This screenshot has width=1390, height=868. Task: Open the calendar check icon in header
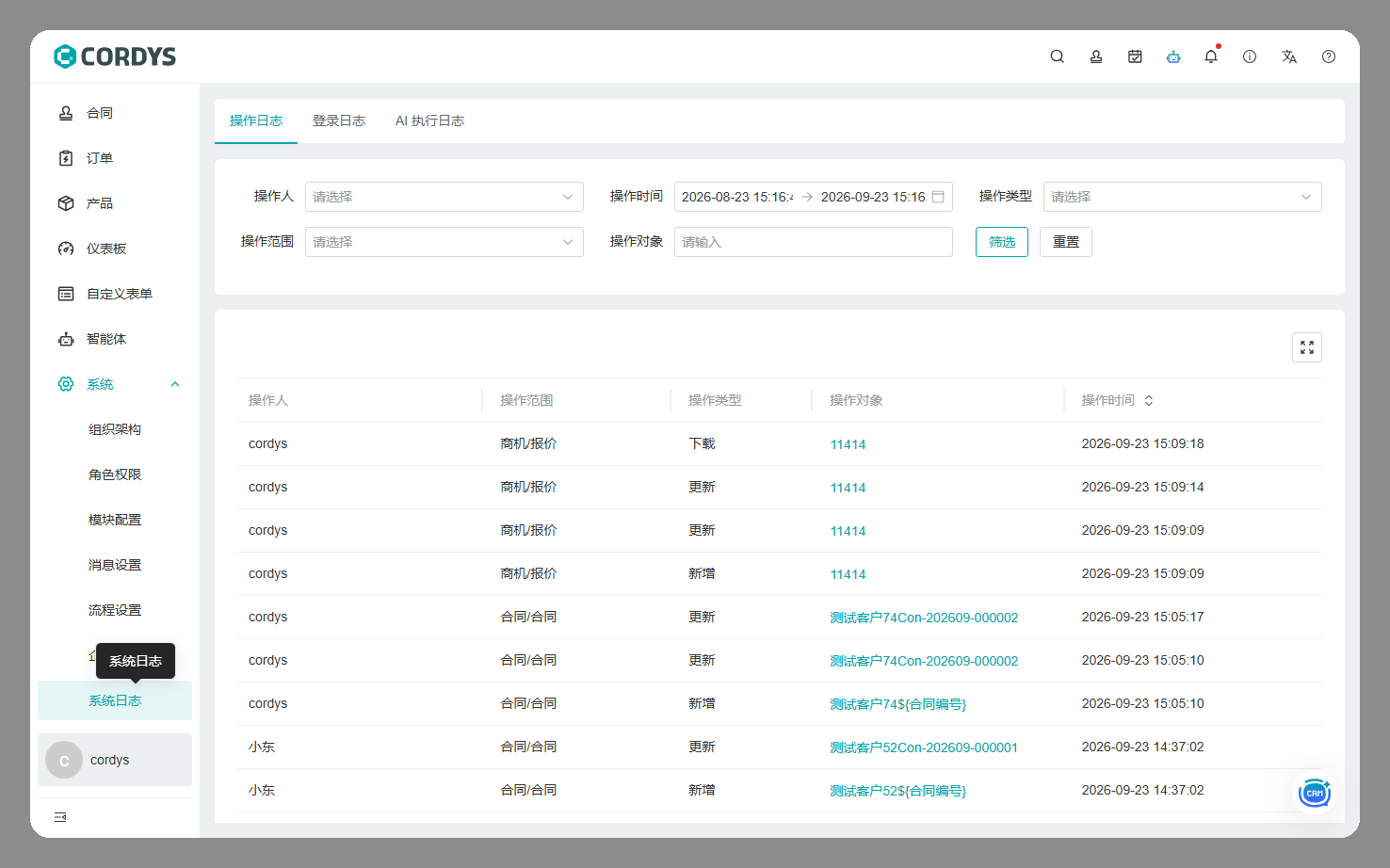pos(1135,56)
